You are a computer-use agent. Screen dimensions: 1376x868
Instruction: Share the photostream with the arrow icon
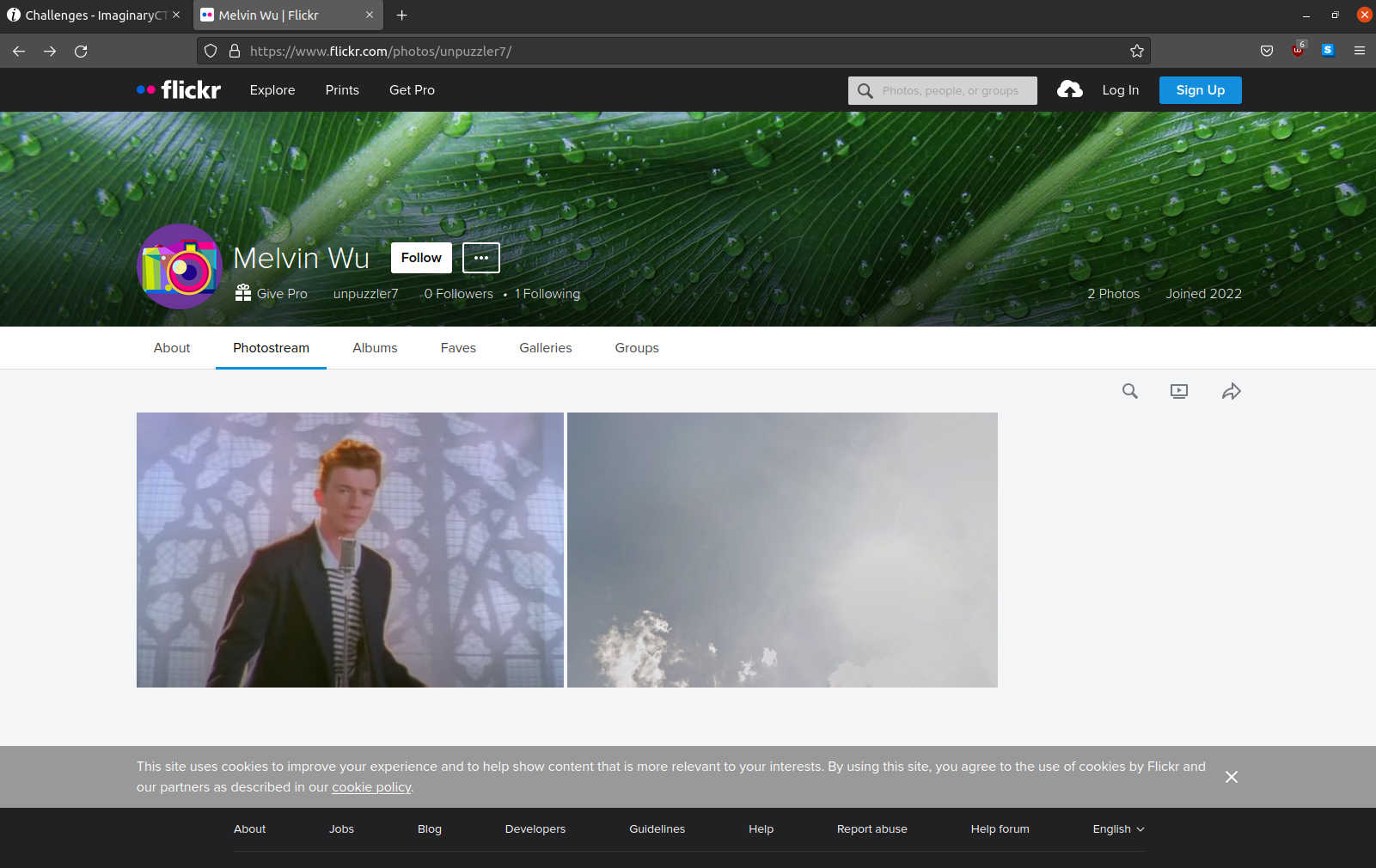click(1232, 391)
